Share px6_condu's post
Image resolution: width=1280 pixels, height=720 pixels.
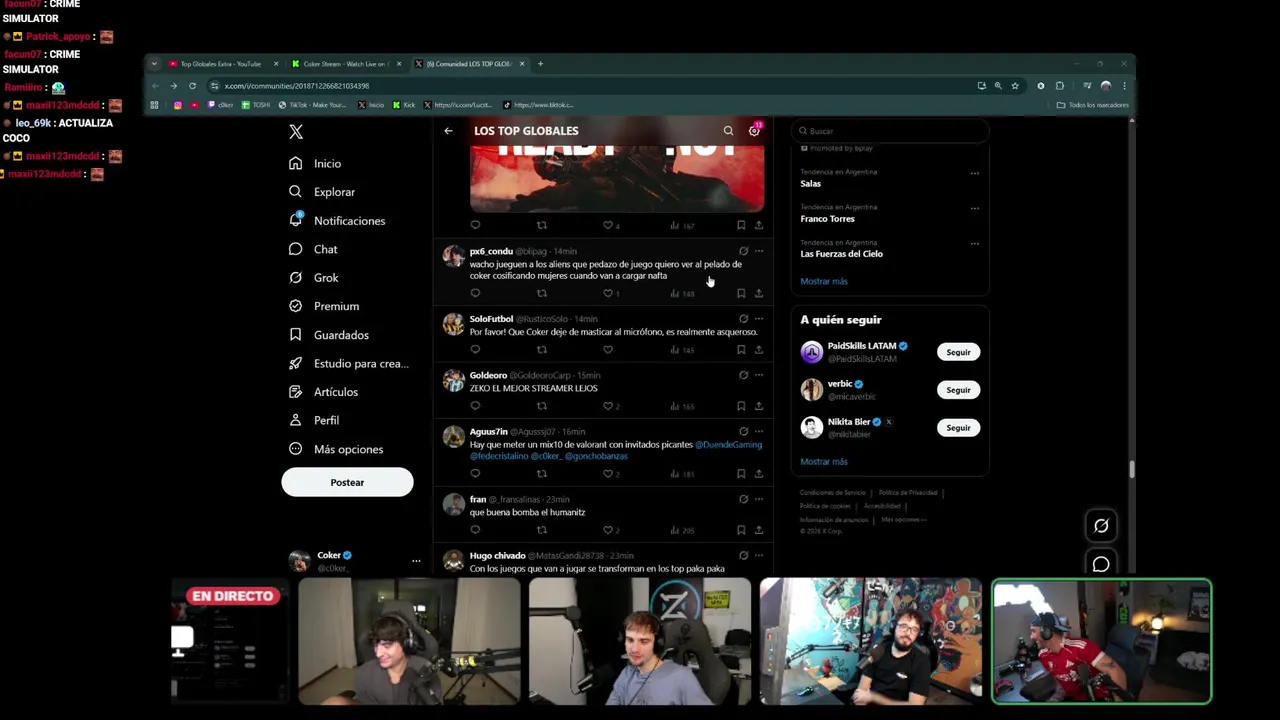pos(759,293)
